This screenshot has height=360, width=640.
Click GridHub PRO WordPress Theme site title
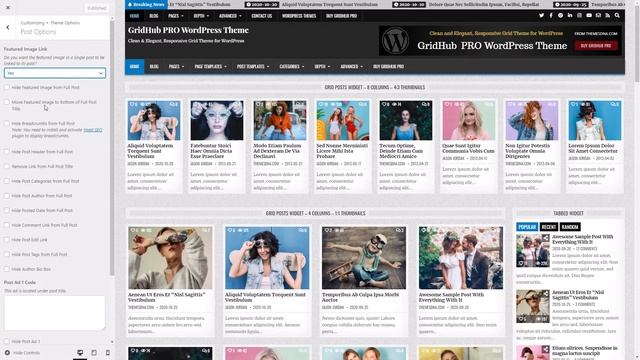(x=188, y=30)
